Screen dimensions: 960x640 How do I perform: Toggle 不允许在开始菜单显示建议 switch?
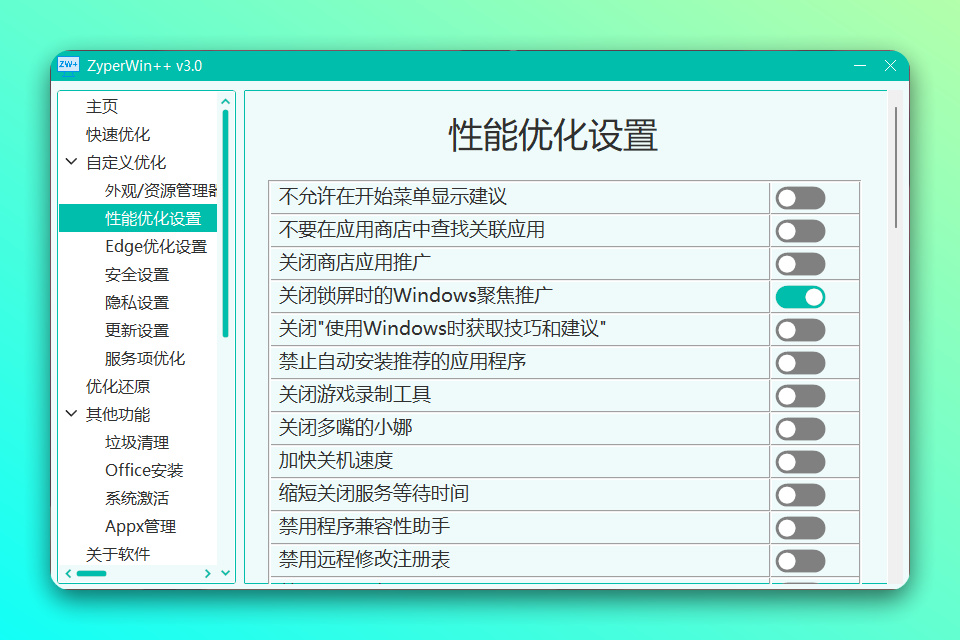(x=800, y=198)
